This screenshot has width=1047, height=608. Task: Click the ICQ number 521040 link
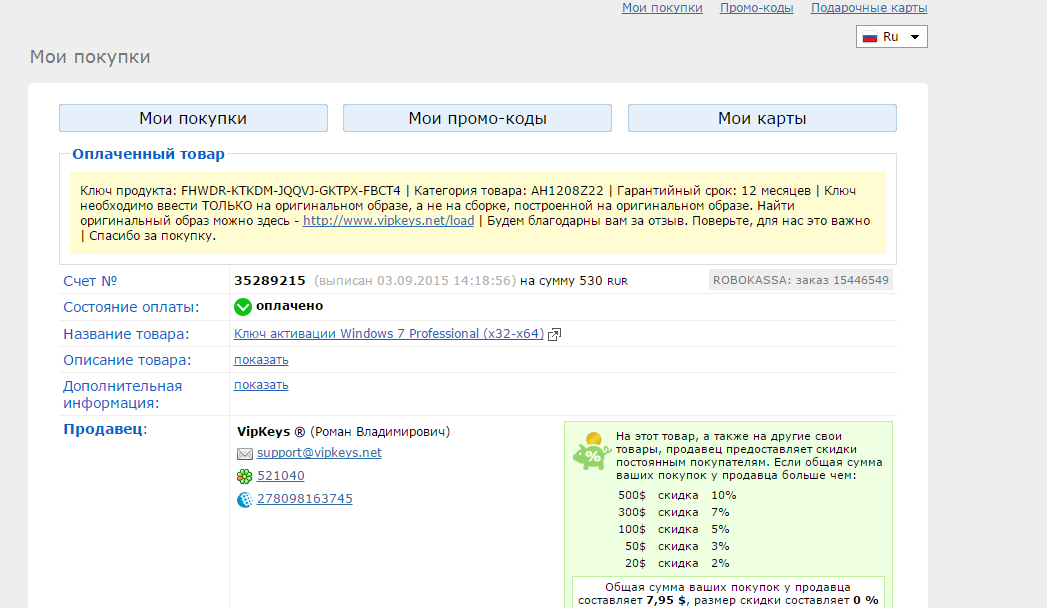(281, 476)
